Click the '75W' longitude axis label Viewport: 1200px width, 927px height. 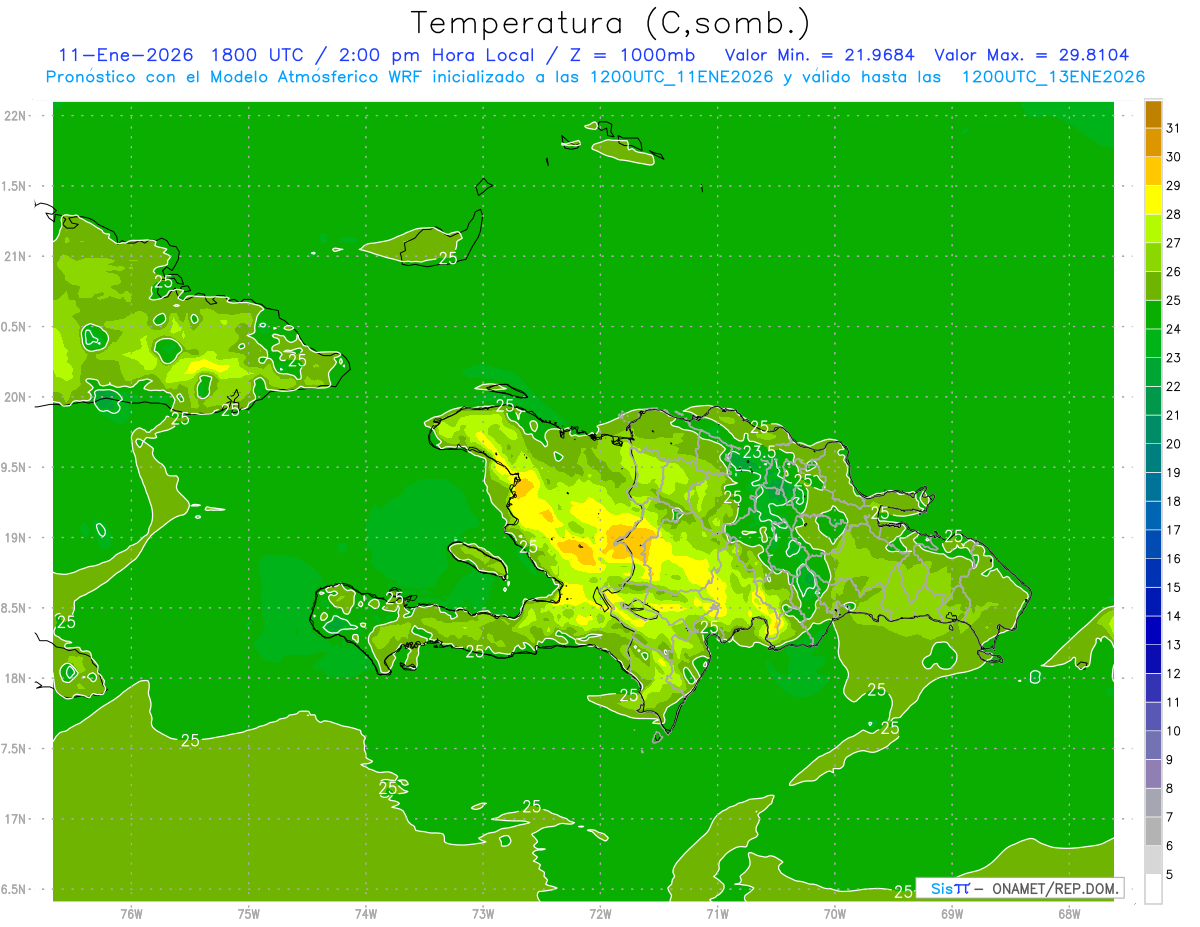pos(249,914)
